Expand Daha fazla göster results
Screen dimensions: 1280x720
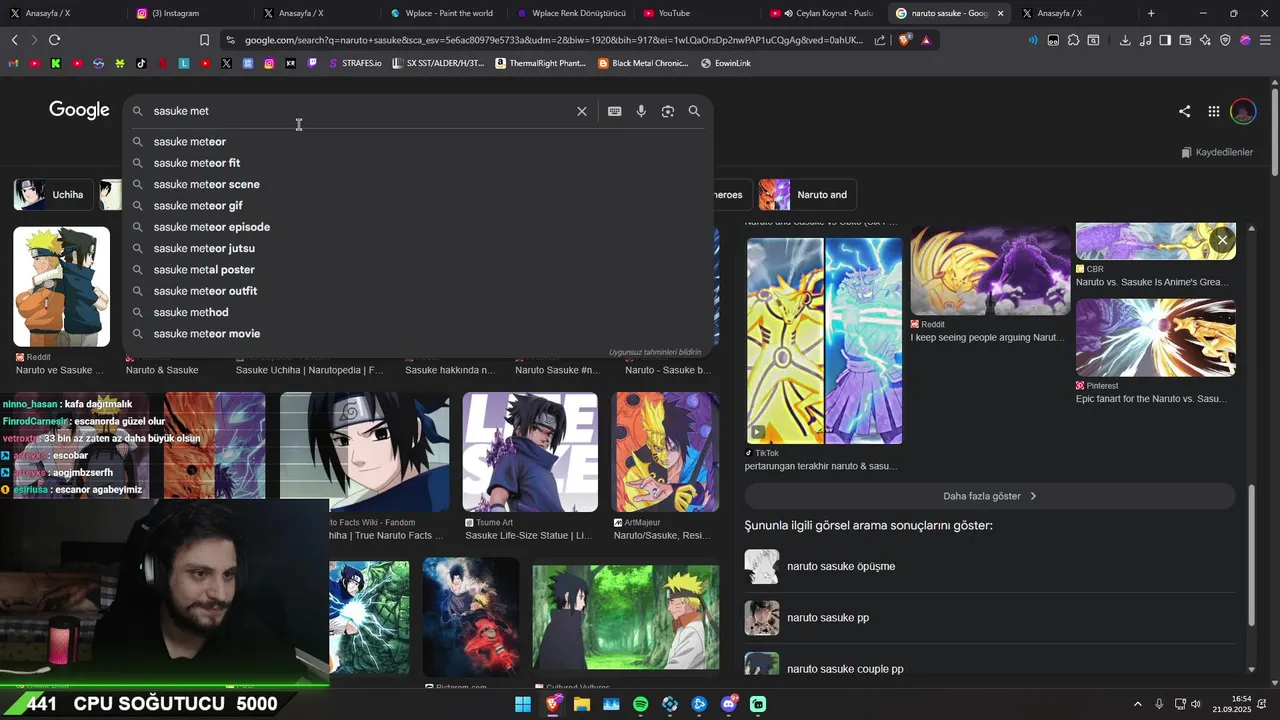989,496
